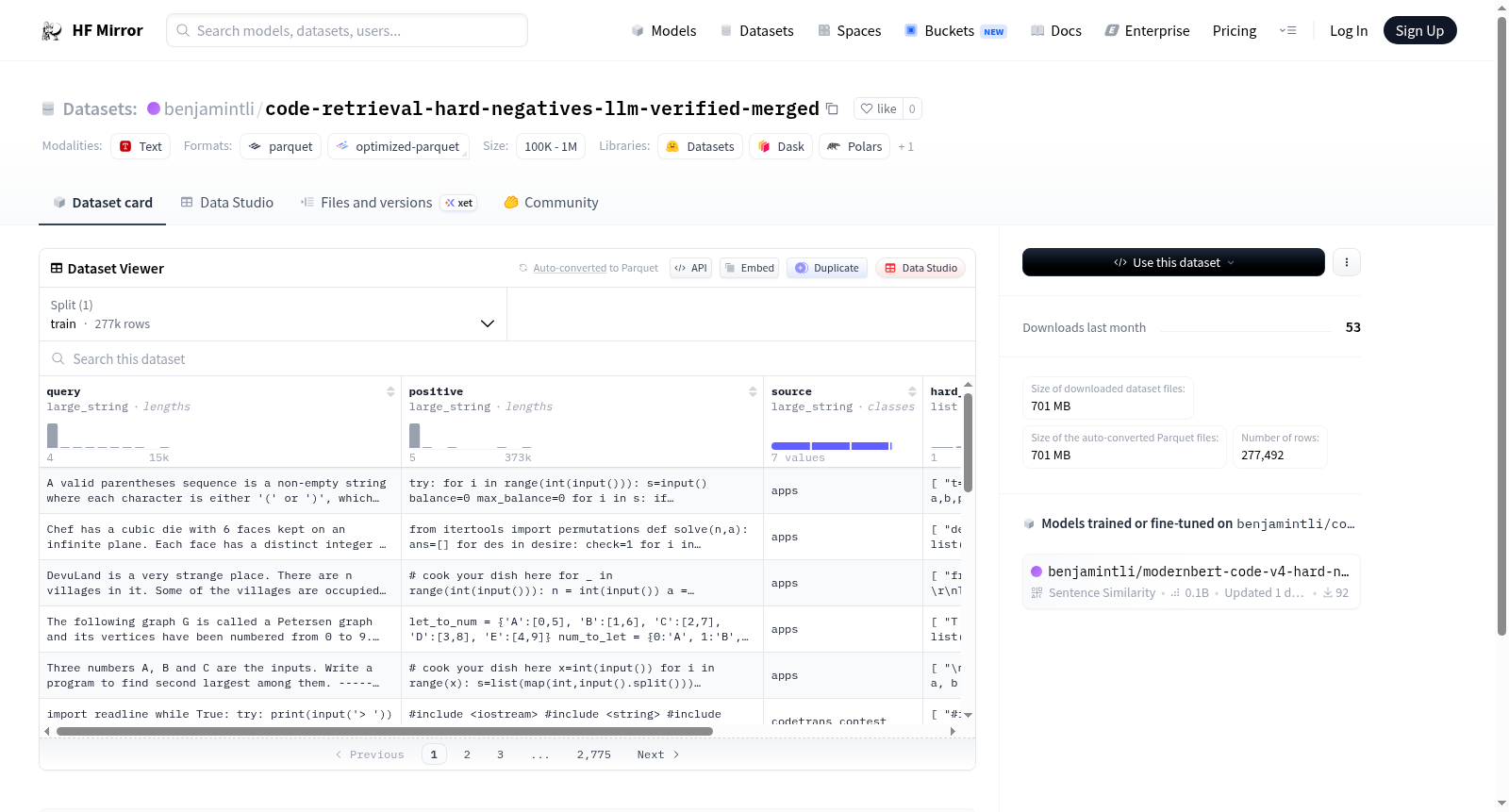Sort by the positive column
The height and width of the screenshot is (812, 1509).
point(753,391)
